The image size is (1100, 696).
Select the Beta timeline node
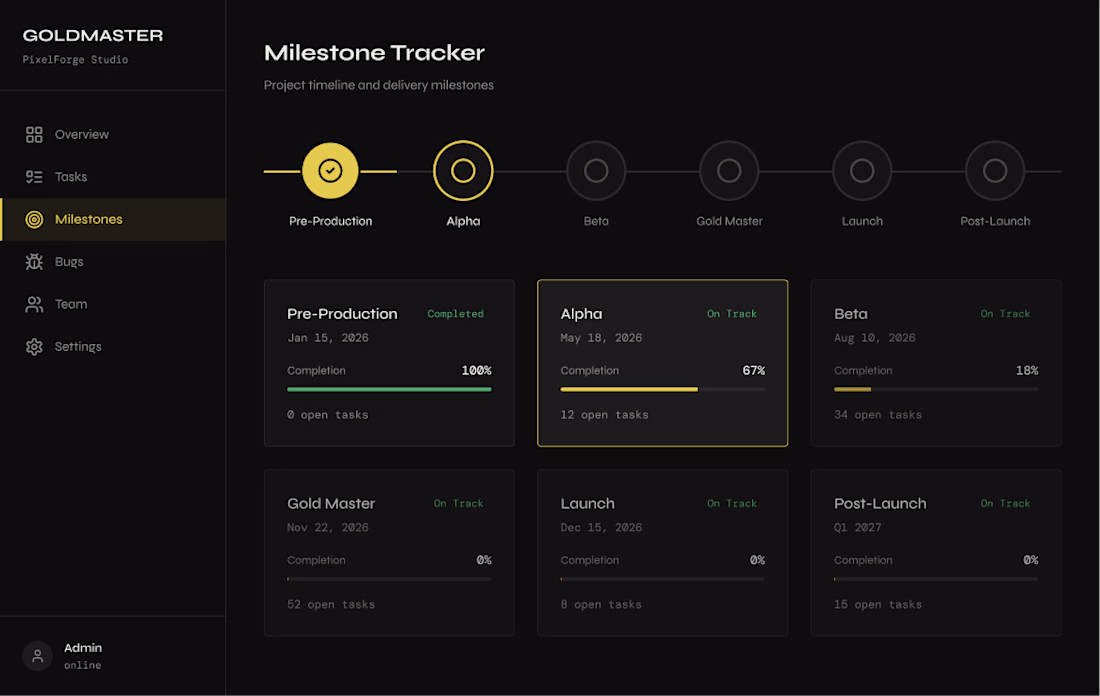click(596, 170)
